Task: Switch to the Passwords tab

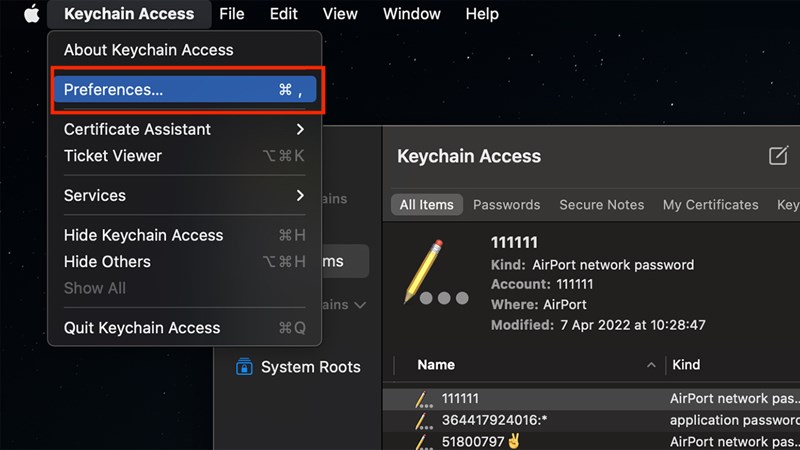Action: pos(506,205)
